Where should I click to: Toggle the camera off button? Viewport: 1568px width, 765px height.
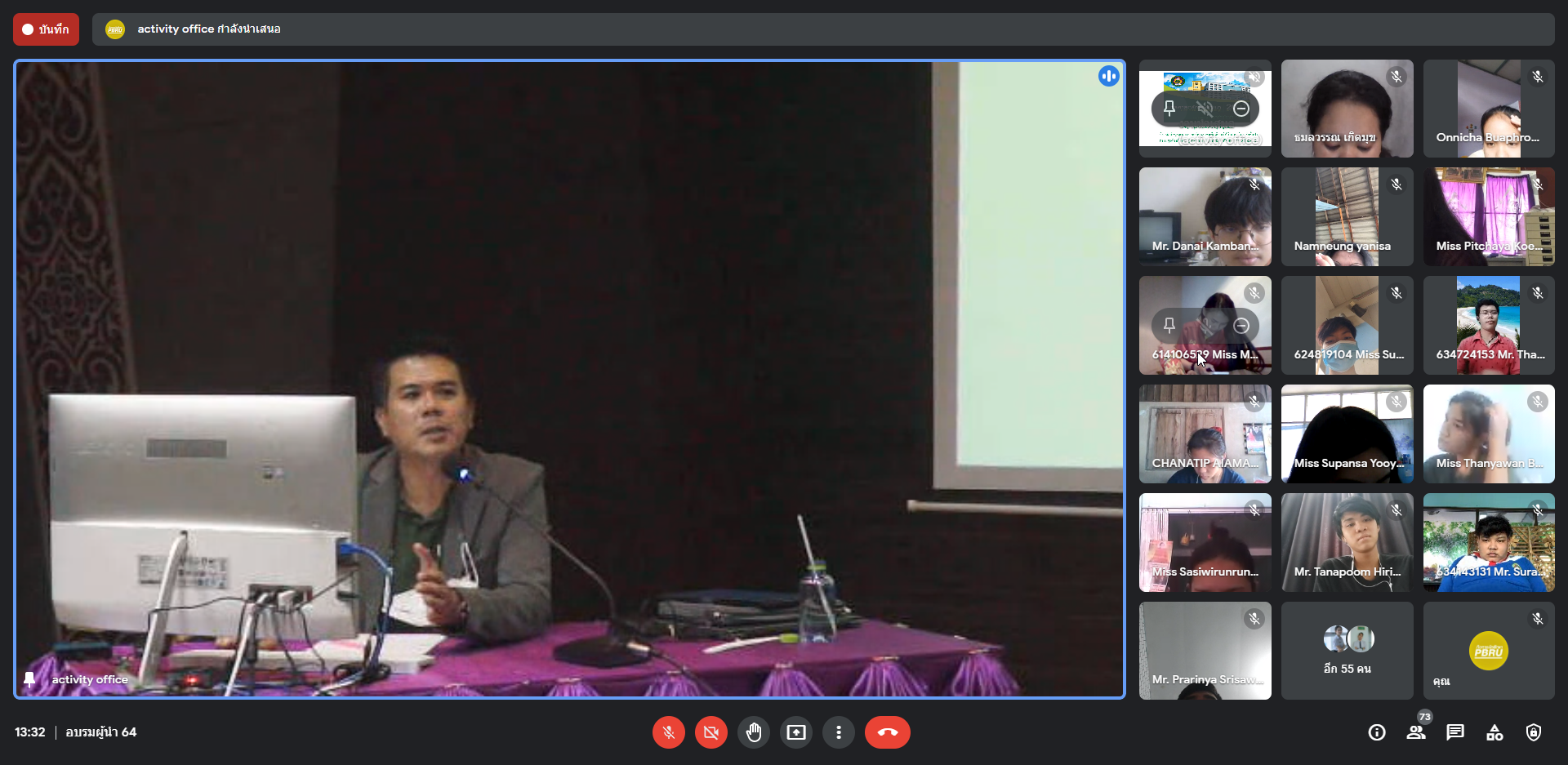pos(710,732)
